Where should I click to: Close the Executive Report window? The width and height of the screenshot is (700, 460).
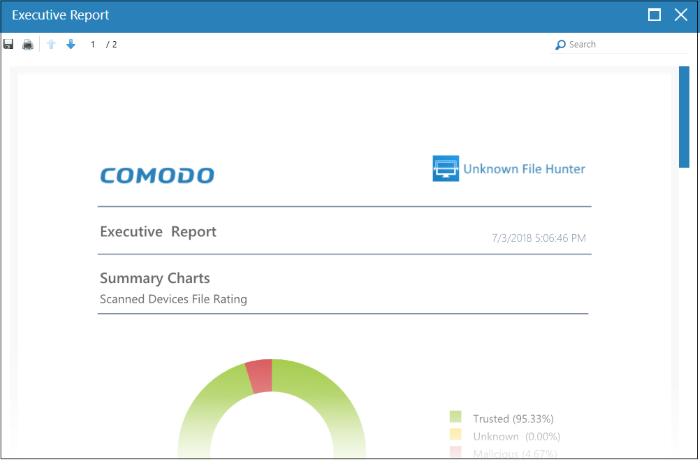coord(681,15)
